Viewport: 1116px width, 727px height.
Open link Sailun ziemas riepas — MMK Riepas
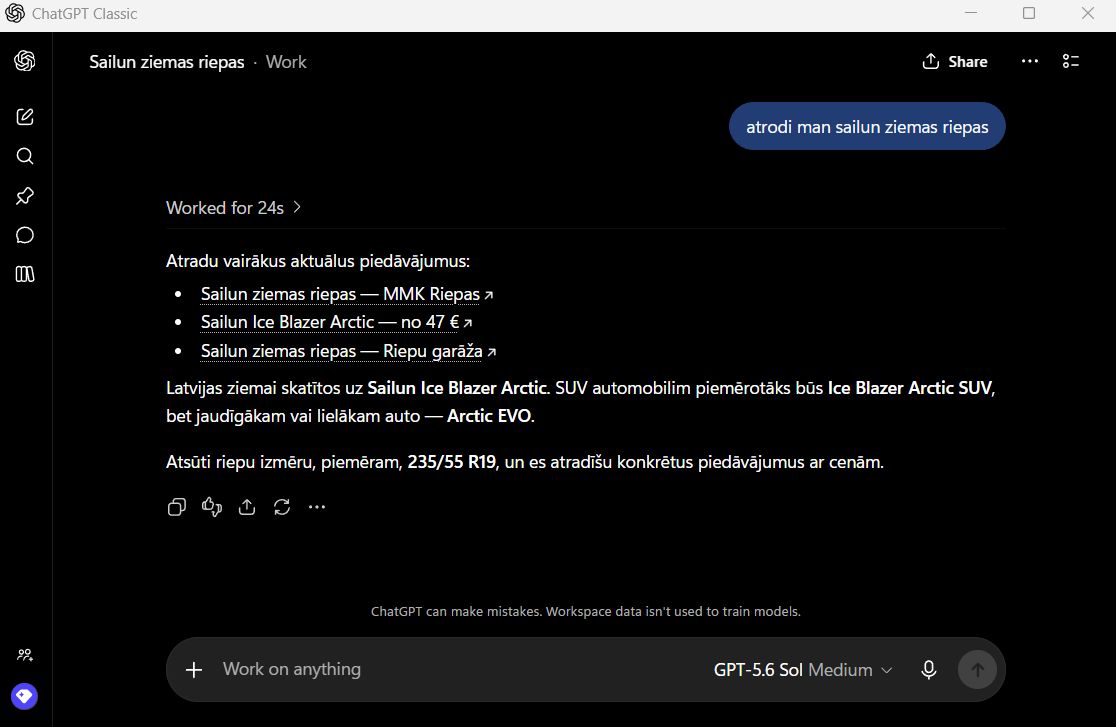[x=347, y=294]
